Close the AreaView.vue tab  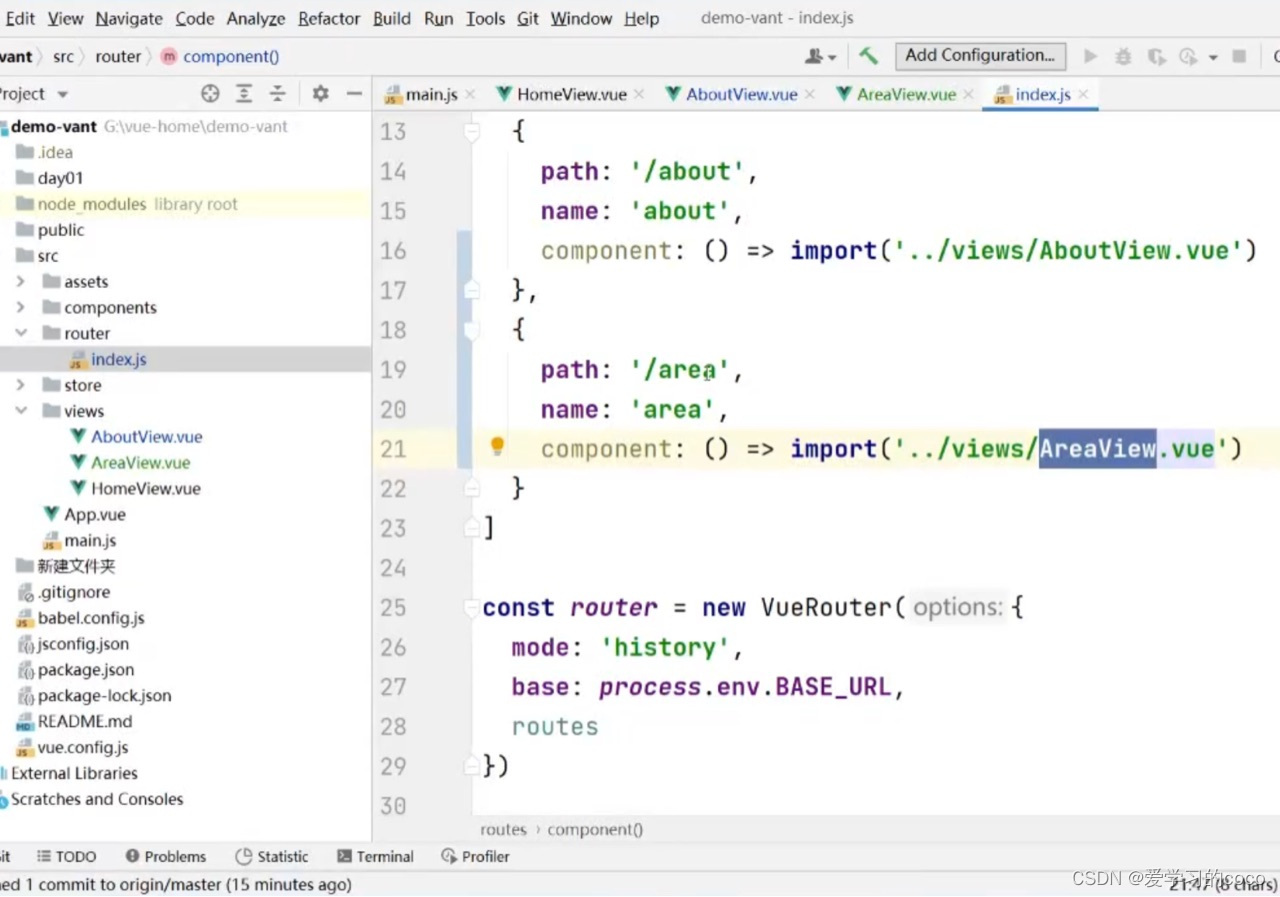[968, 95]
